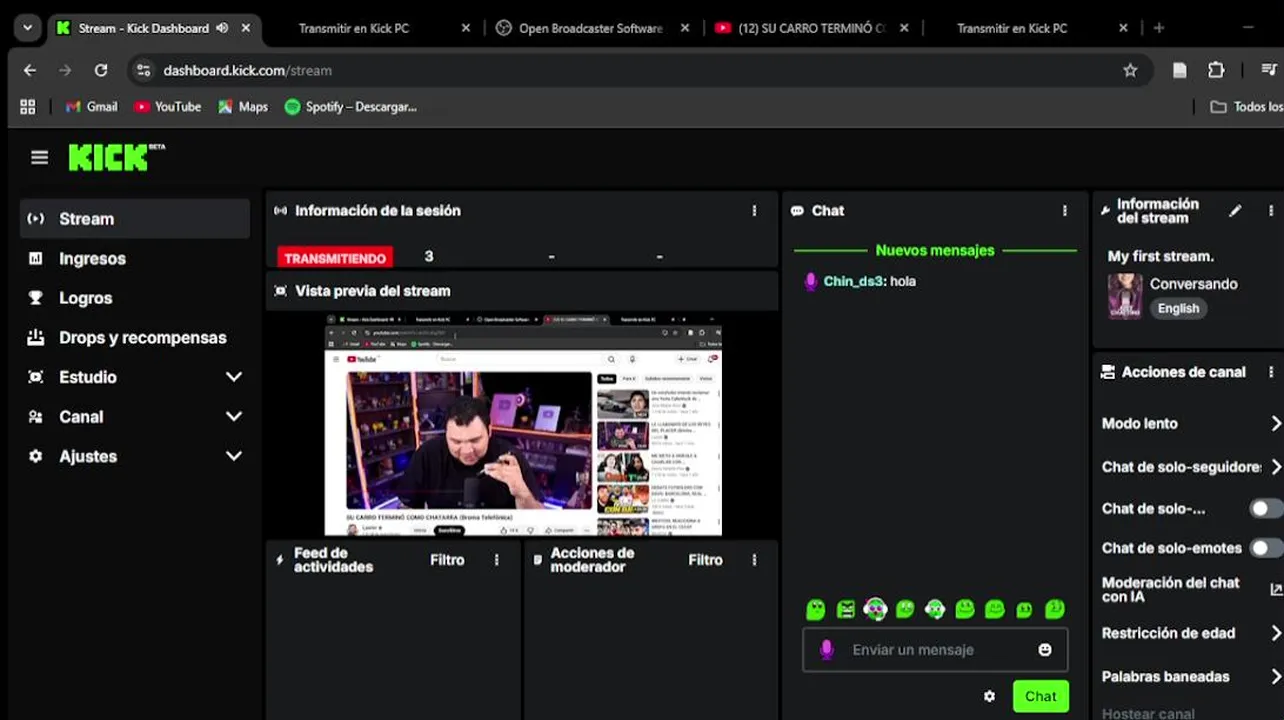Select the ninth green emote
This screenshot has width=1284, height=720.
click(1054, 609)
